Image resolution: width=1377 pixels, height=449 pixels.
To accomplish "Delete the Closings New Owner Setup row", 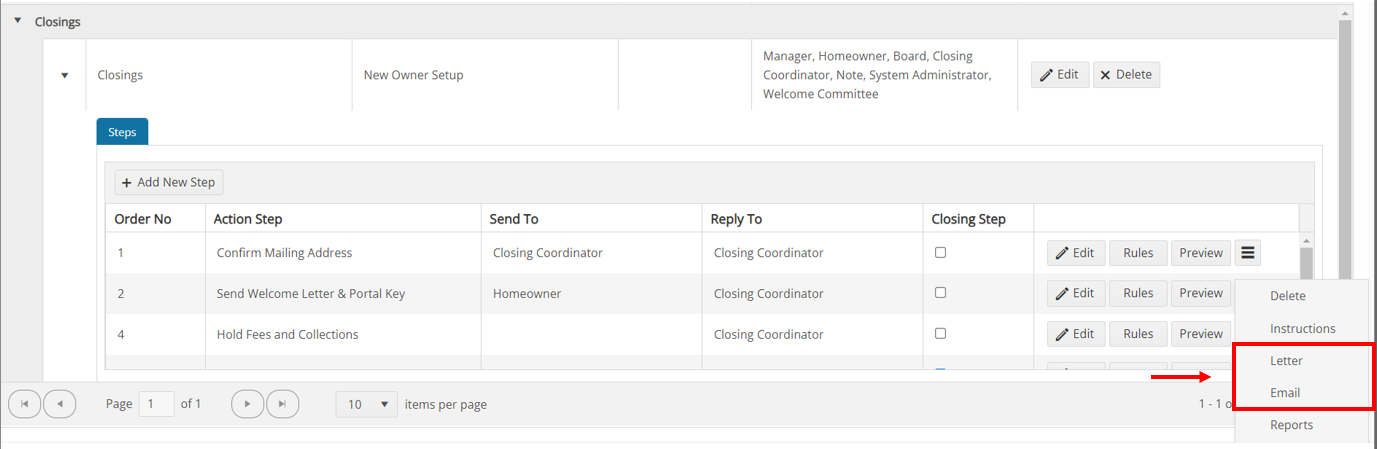I will 1126,75.
